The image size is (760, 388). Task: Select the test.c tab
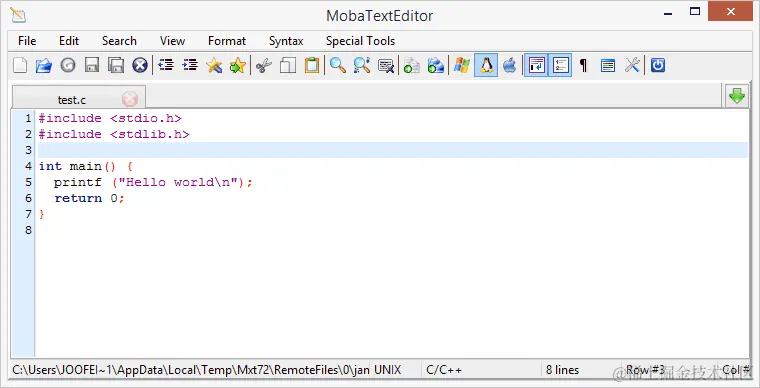(x=72, y=100)
